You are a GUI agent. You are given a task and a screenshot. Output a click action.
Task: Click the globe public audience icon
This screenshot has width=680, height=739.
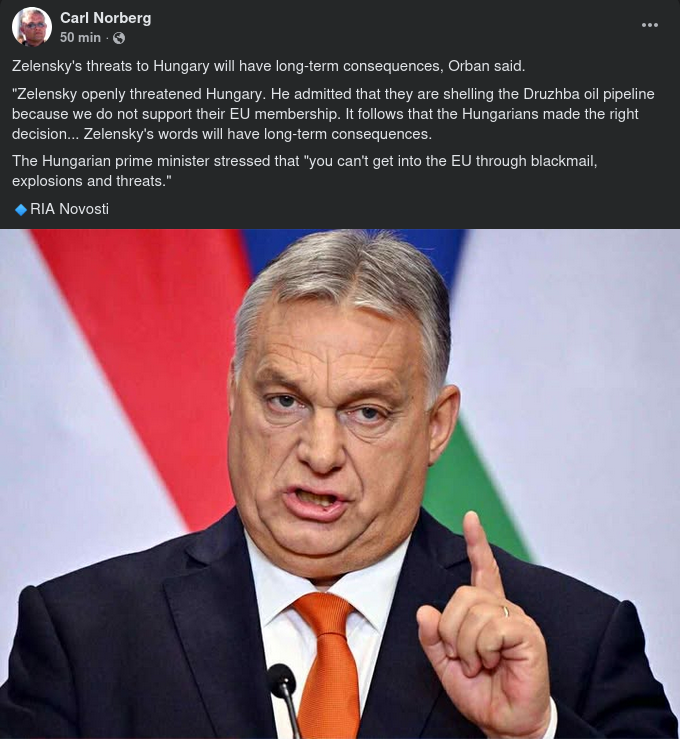119,38
